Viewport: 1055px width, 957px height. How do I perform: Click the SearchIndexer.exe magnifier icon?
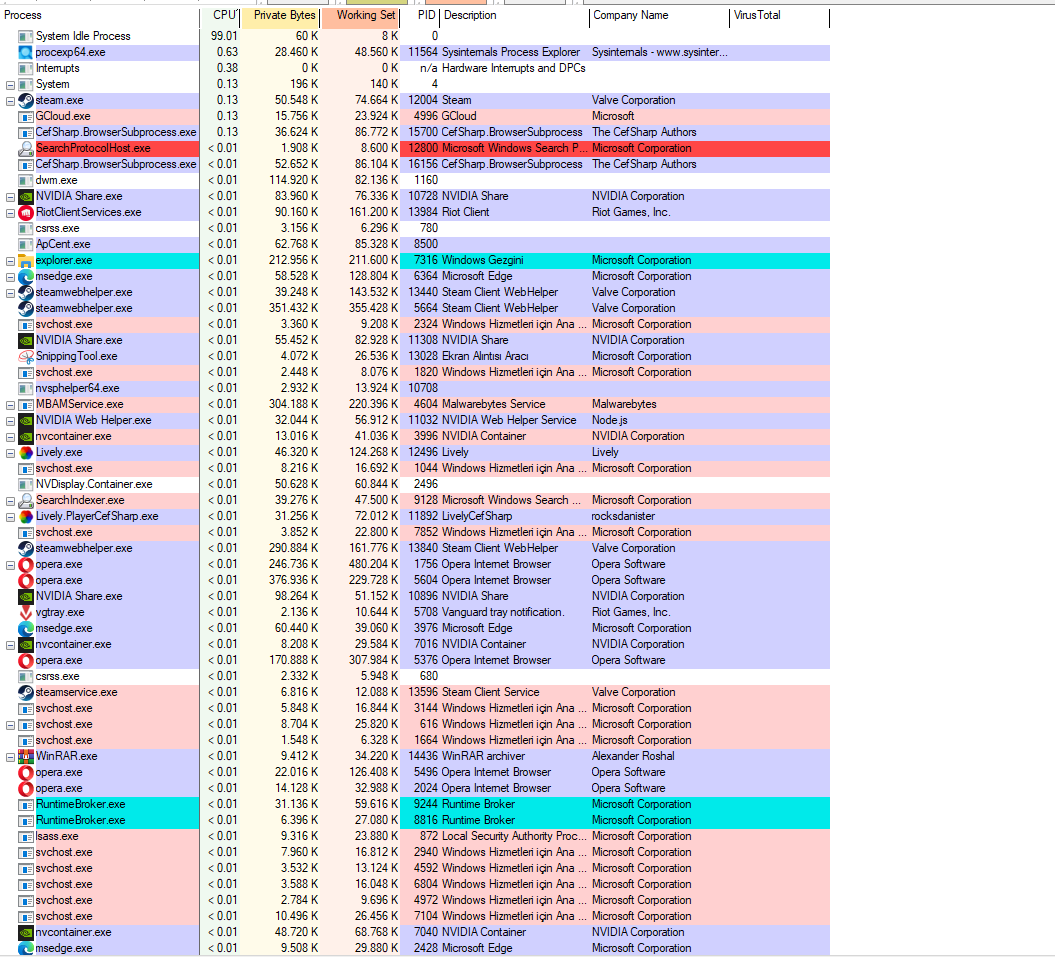(x=26, y=501)
